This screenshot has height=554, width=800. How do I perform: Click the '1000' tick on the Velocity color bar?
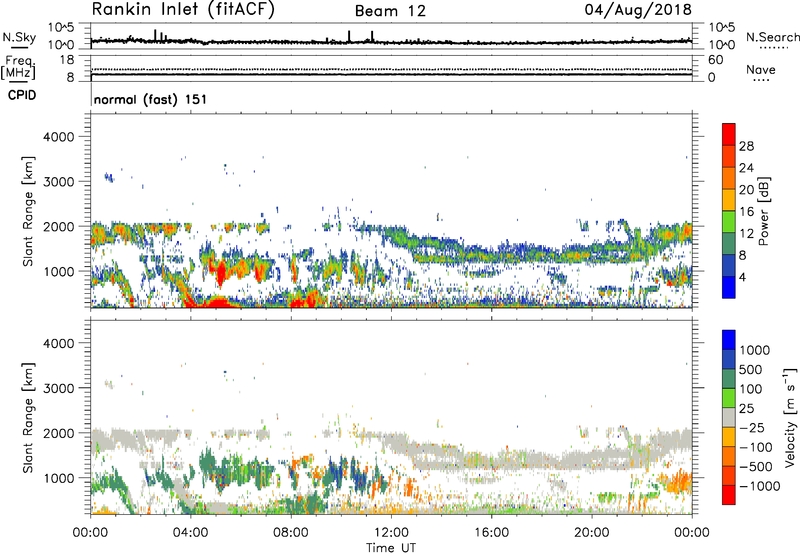(x=754, y=350)
